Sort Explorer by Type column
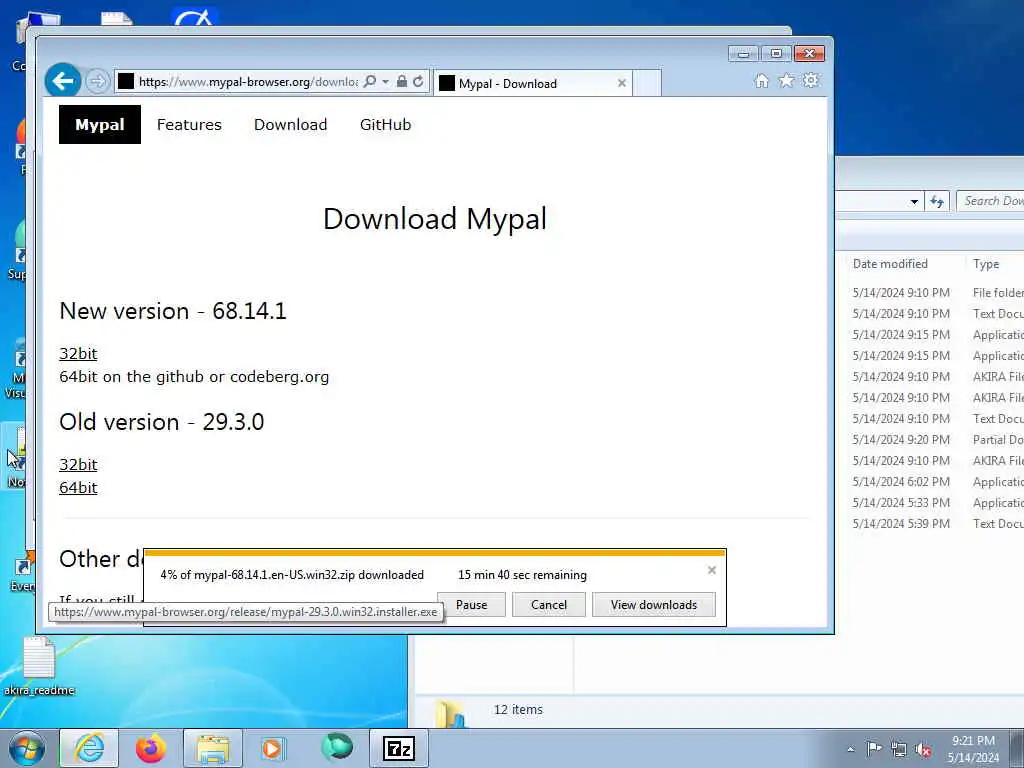 pos(986,264)
